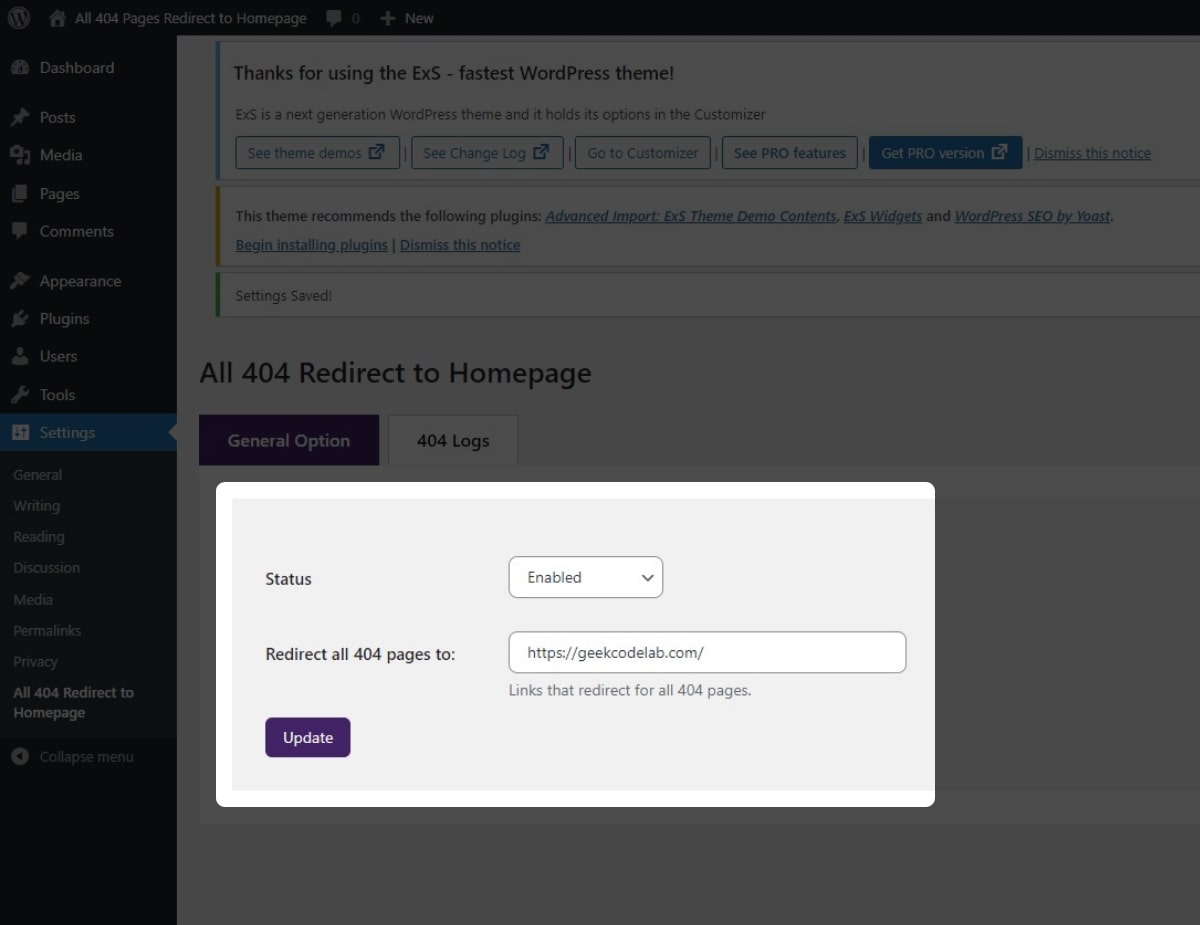This screenshot has height=925, width=1200.
Task: Click the Users person icon
Action: [20, 356]
